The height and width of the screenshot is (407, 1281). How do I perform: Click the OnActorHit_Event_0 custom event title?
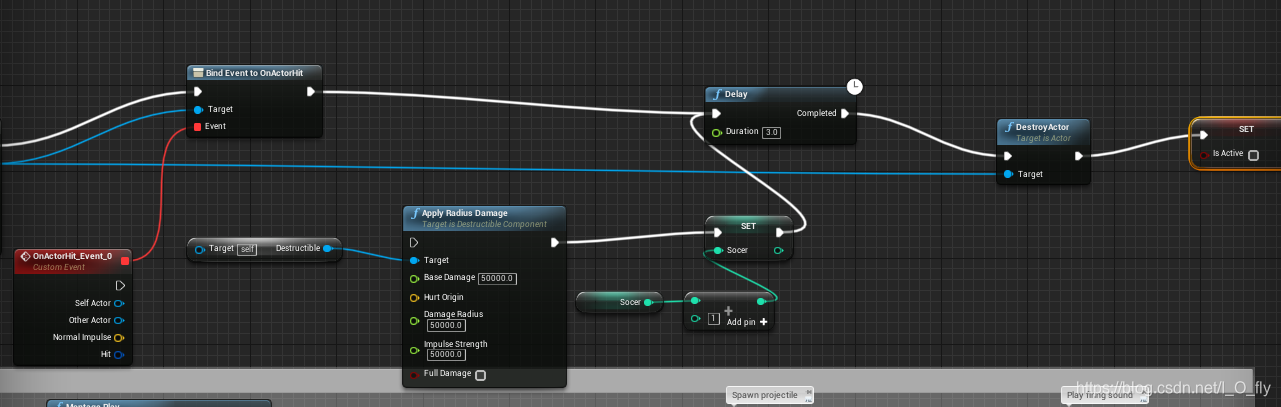tap(73, 256)
